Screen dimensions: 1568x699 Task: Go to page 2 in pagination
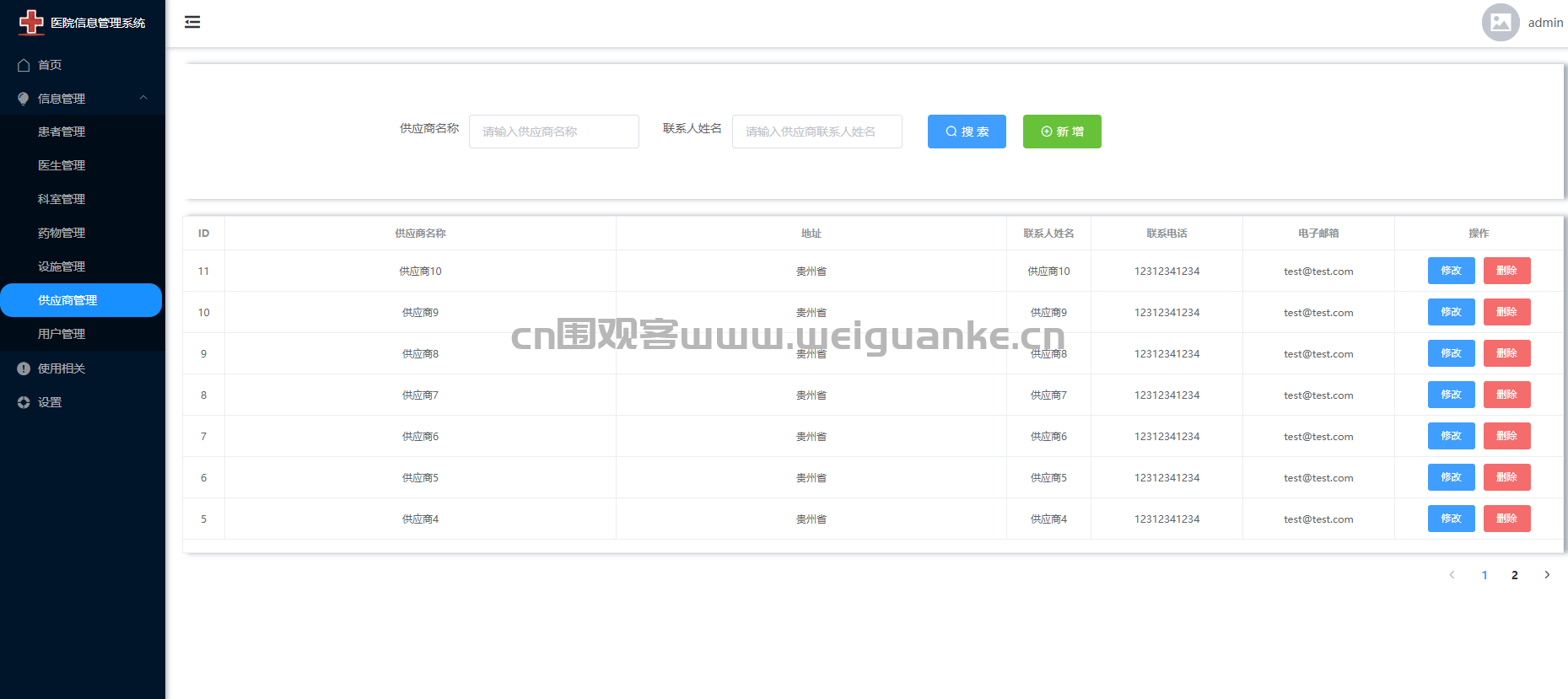pos(1515,575)
